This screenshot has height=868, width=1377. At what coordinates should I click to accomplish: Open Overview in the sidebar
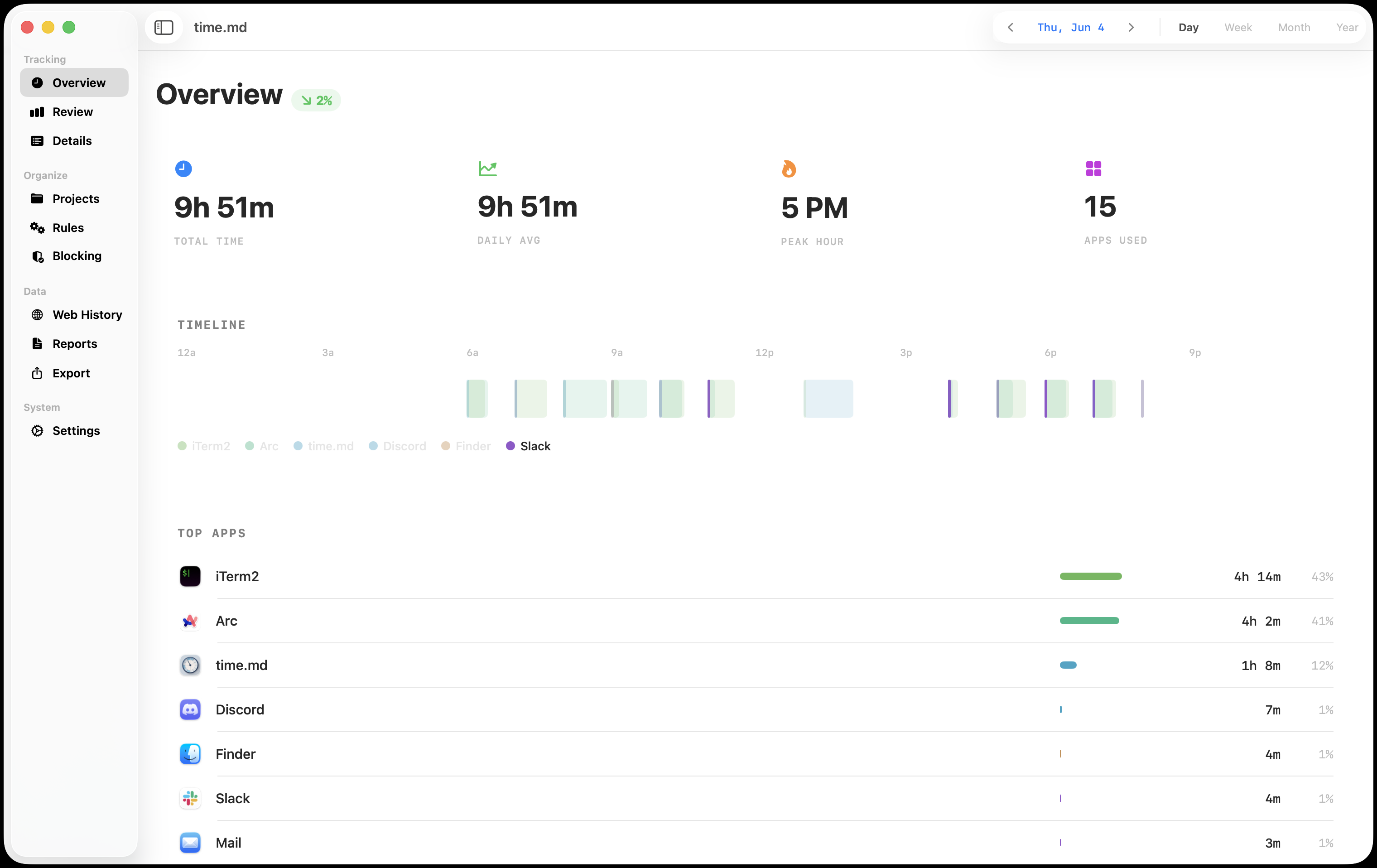tap(74, 83)
